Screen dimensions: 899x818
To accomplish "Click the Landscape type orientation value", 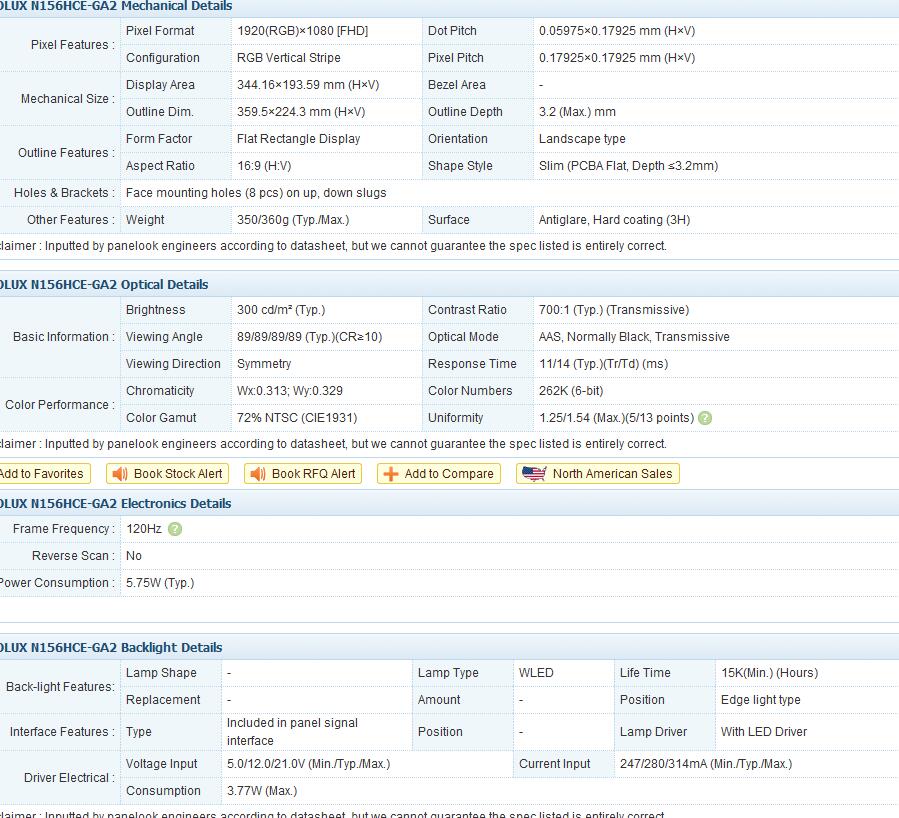I will [x=582, y=139].
